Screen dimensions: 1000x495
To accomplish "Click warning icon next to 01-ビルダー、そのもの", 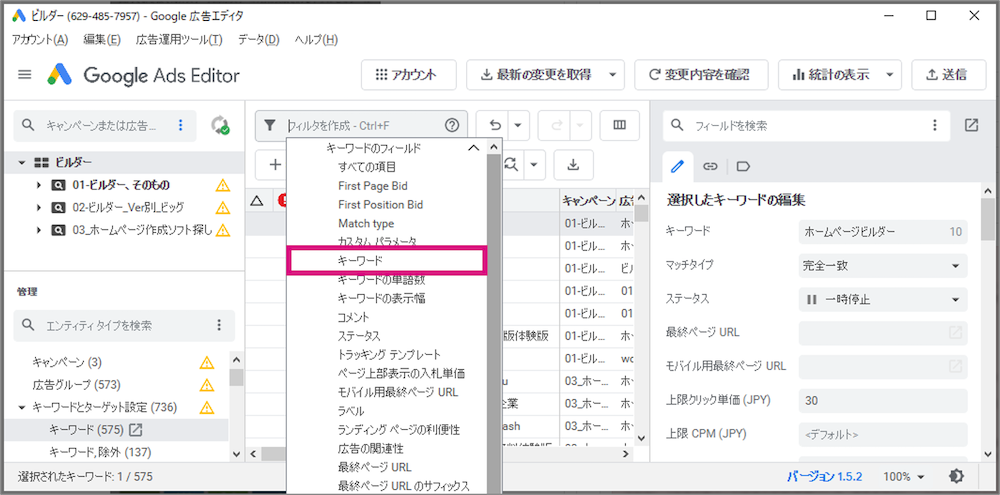I will pos(222,186).
